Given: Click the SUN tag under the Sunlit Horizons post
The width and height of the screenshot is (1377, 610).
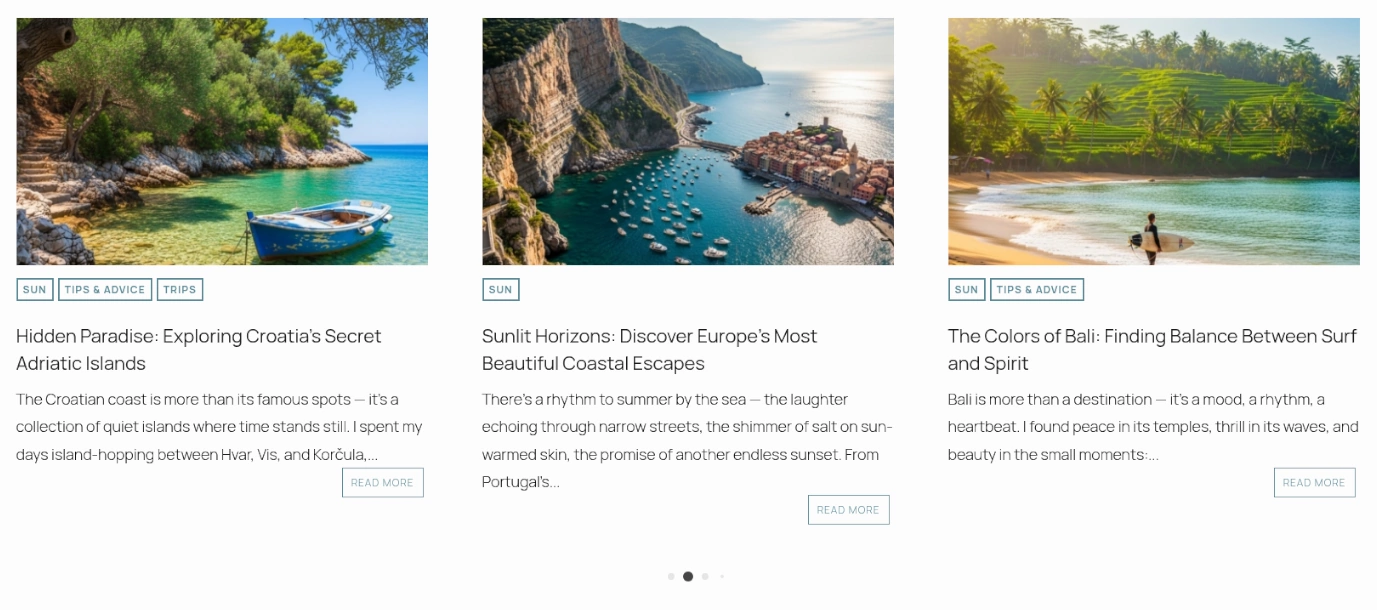Looking at the screenshot, I should [x=500, y=290].
